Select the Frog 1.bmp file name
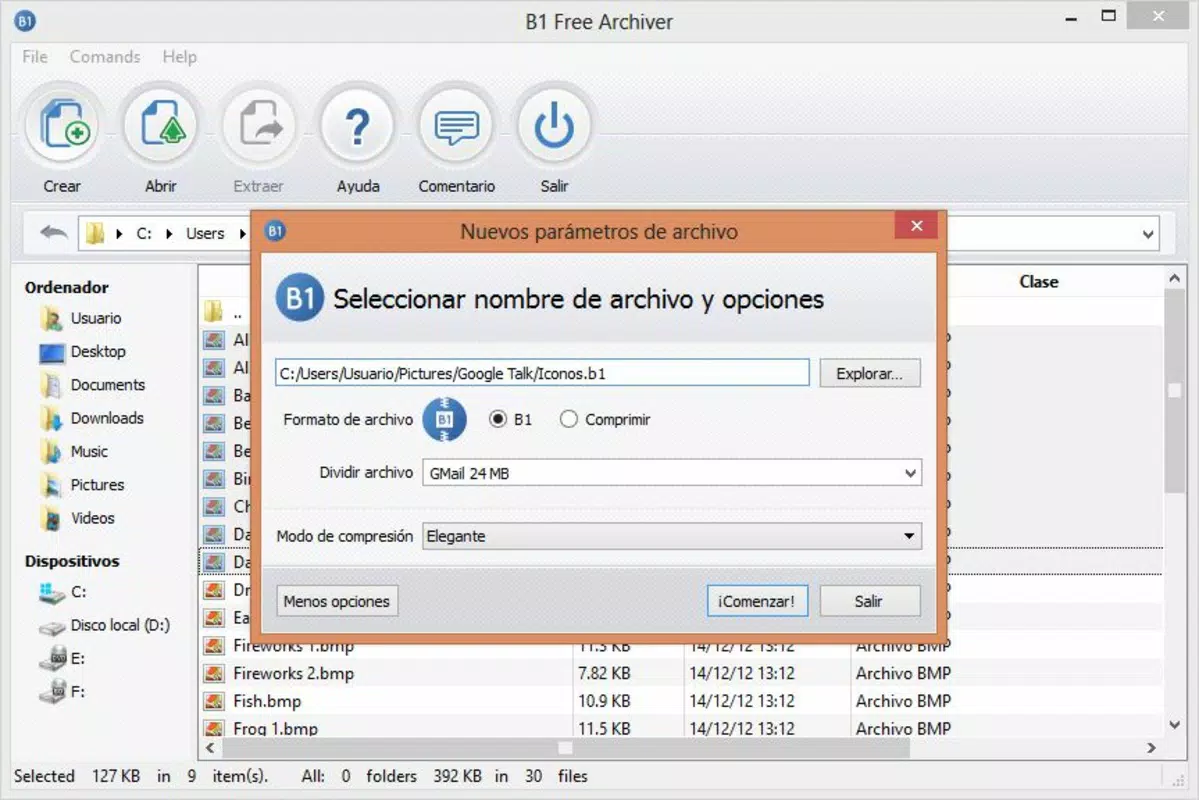1199x800 pixels. (275, 728)
